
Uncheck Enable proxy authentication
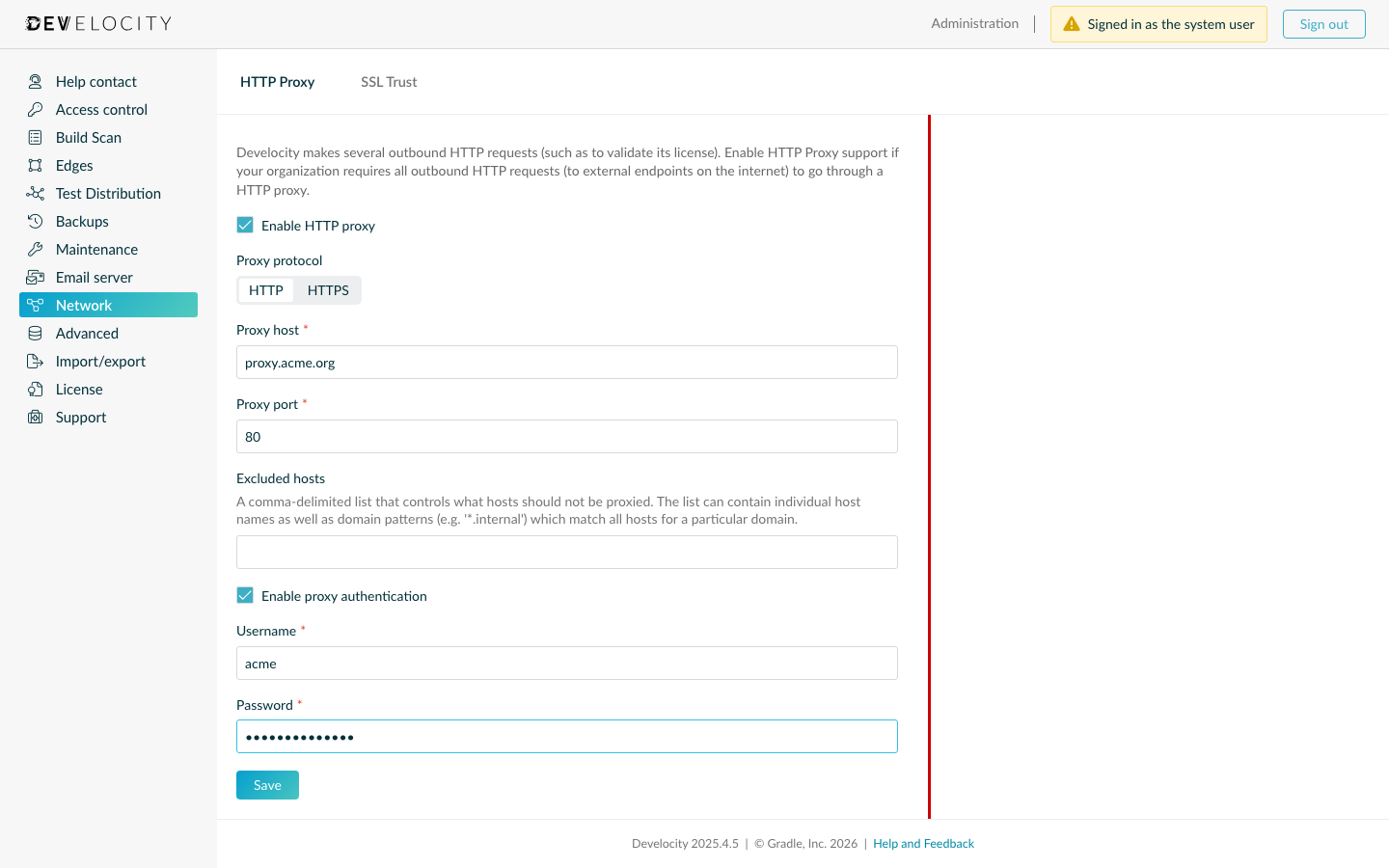pyautogui.click(x=245, y=595)
